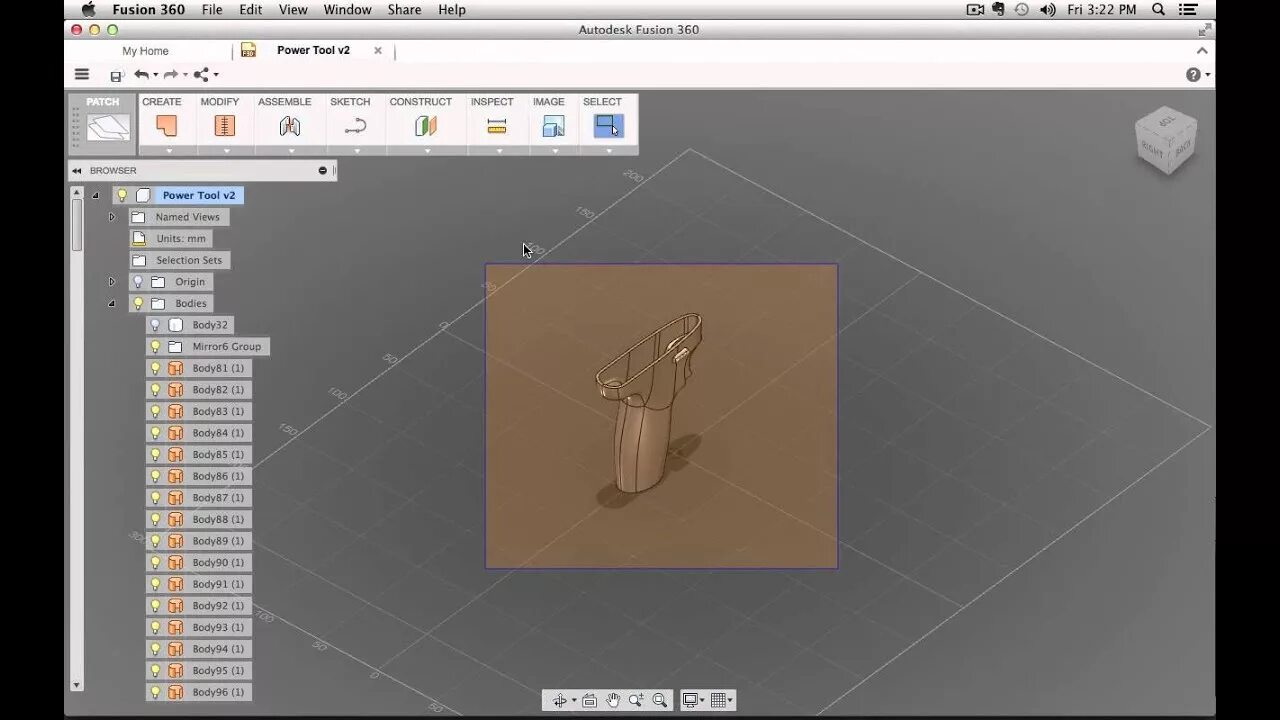
Task: Open the macOS volume control
Action: [x=1047, y=10]
